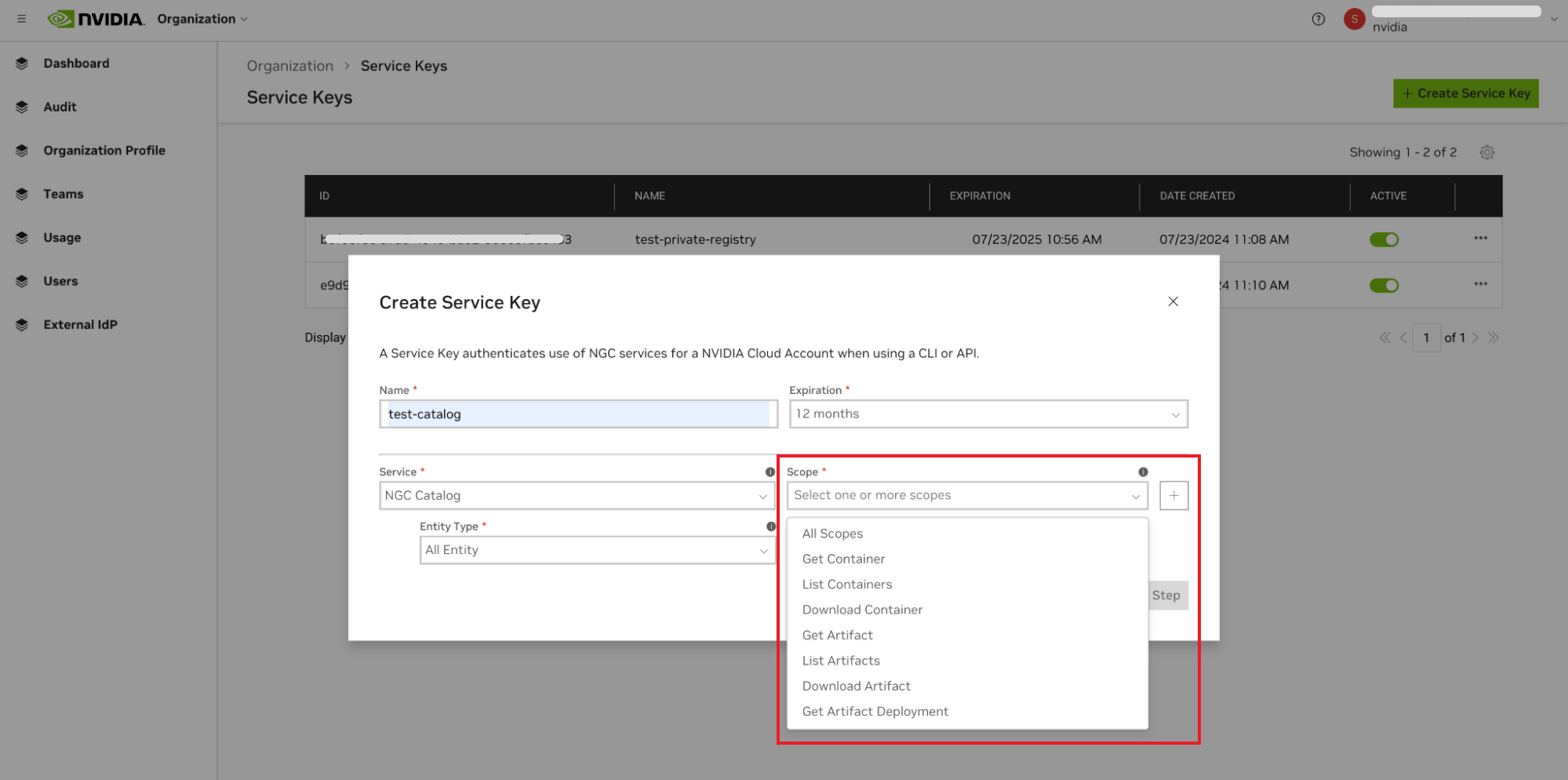Open the Entity Type All Entity dropdown
Image resolution: width=1568 pixels, height=780 pixels.
[x=598, y=550]
